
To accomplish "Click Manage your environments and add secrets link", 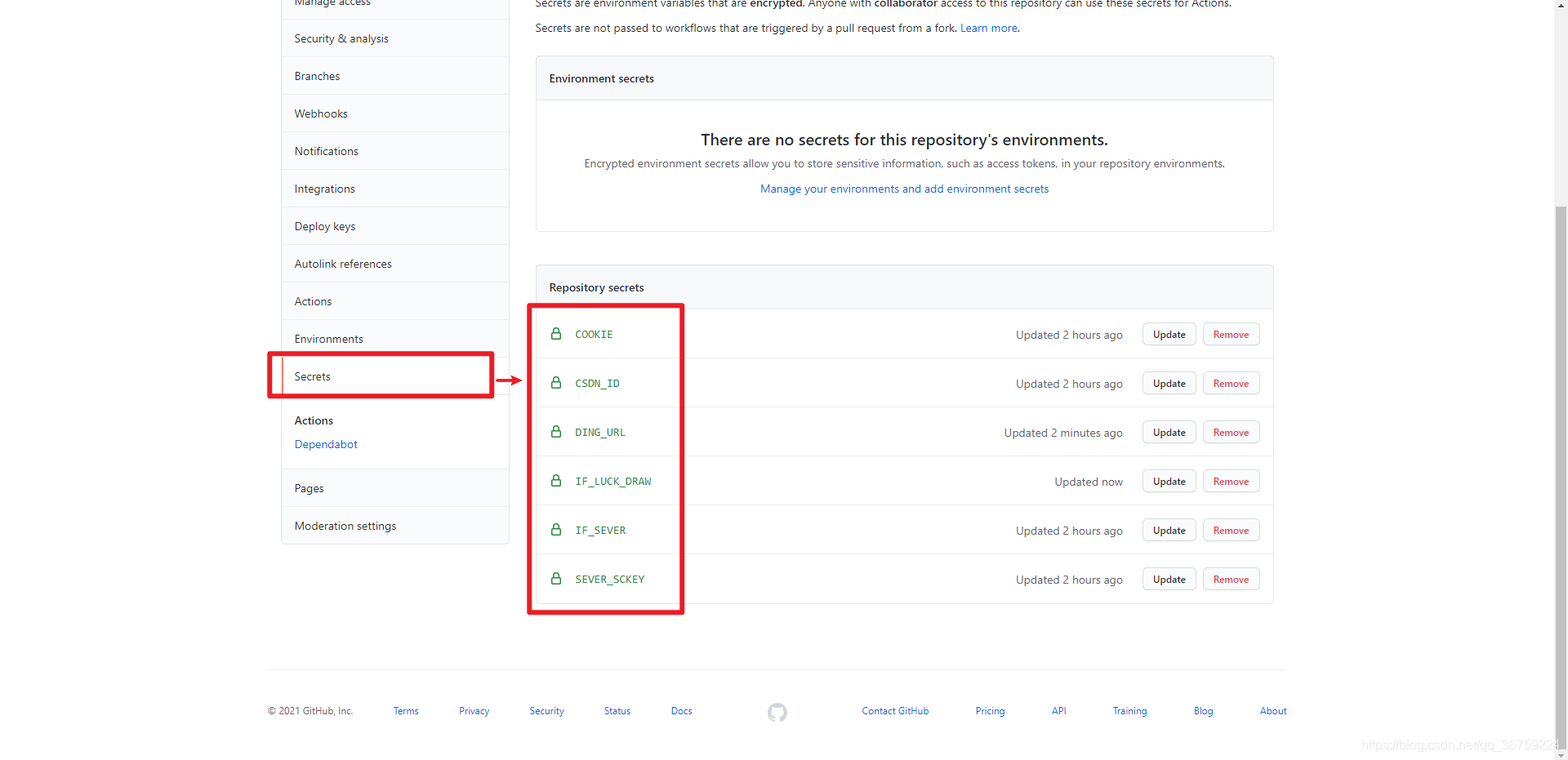I will [904, 189].
